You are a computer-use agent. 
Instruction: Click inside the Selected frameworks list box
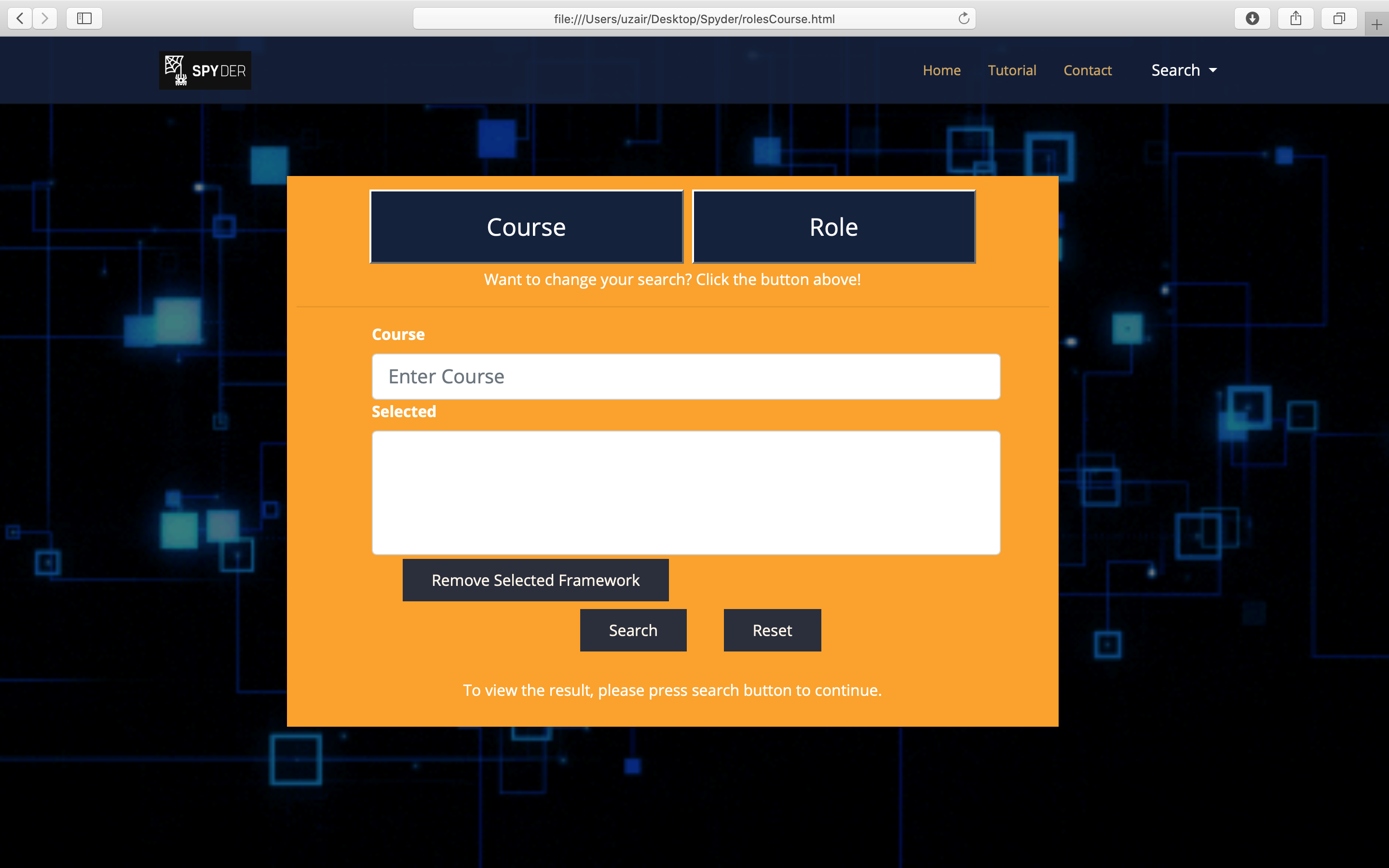(x=685, y=492)
